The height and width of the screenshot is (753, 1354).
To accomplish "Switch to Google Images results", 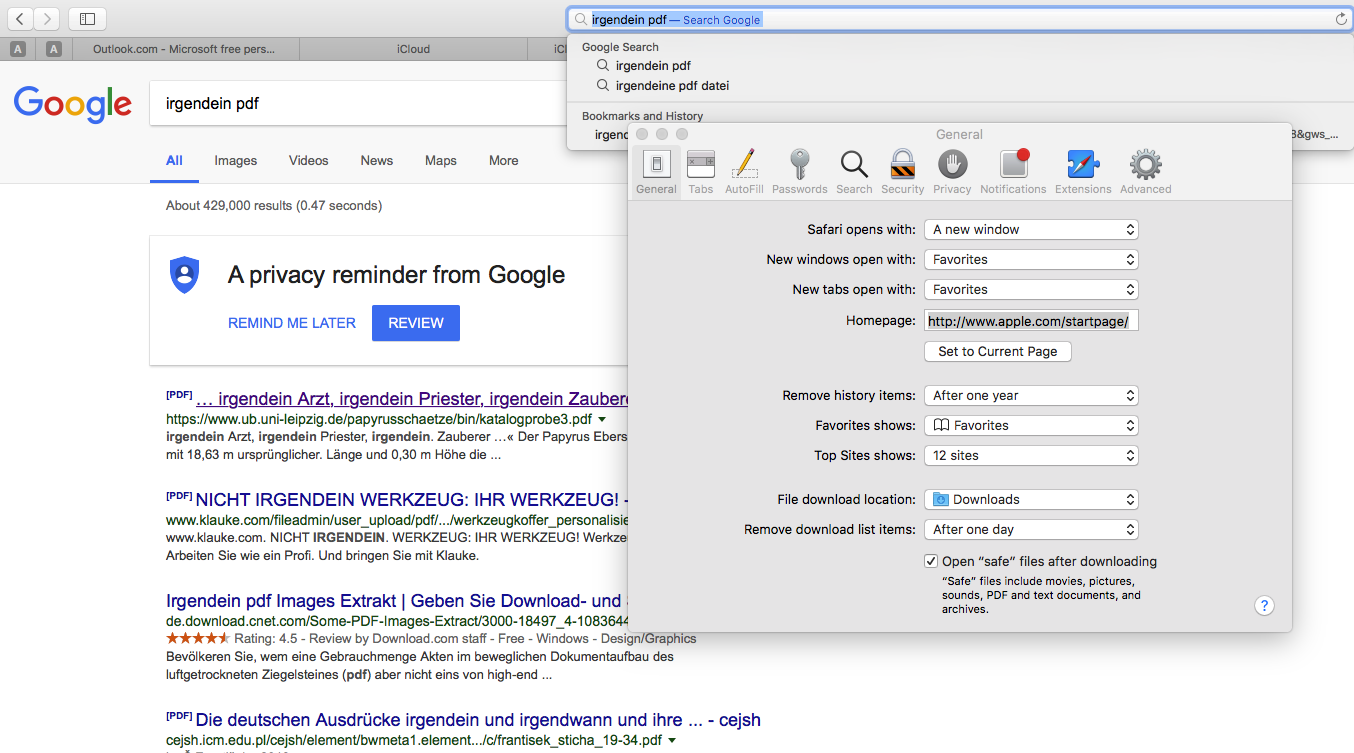I will (236, 161).
